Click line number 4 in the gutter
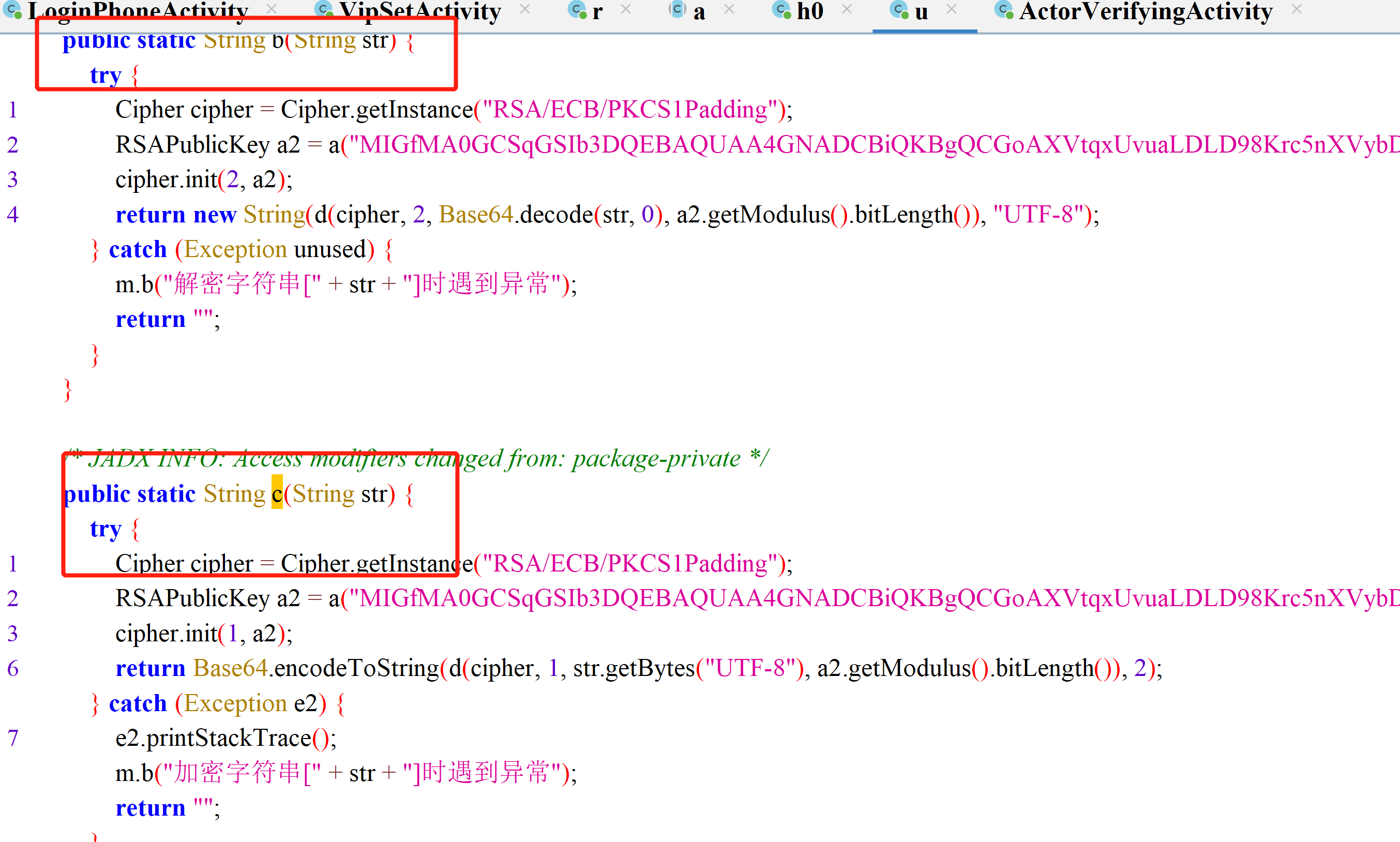Image resolution: width=1400 pixels, height=842 pixels. tap(12, 215)
